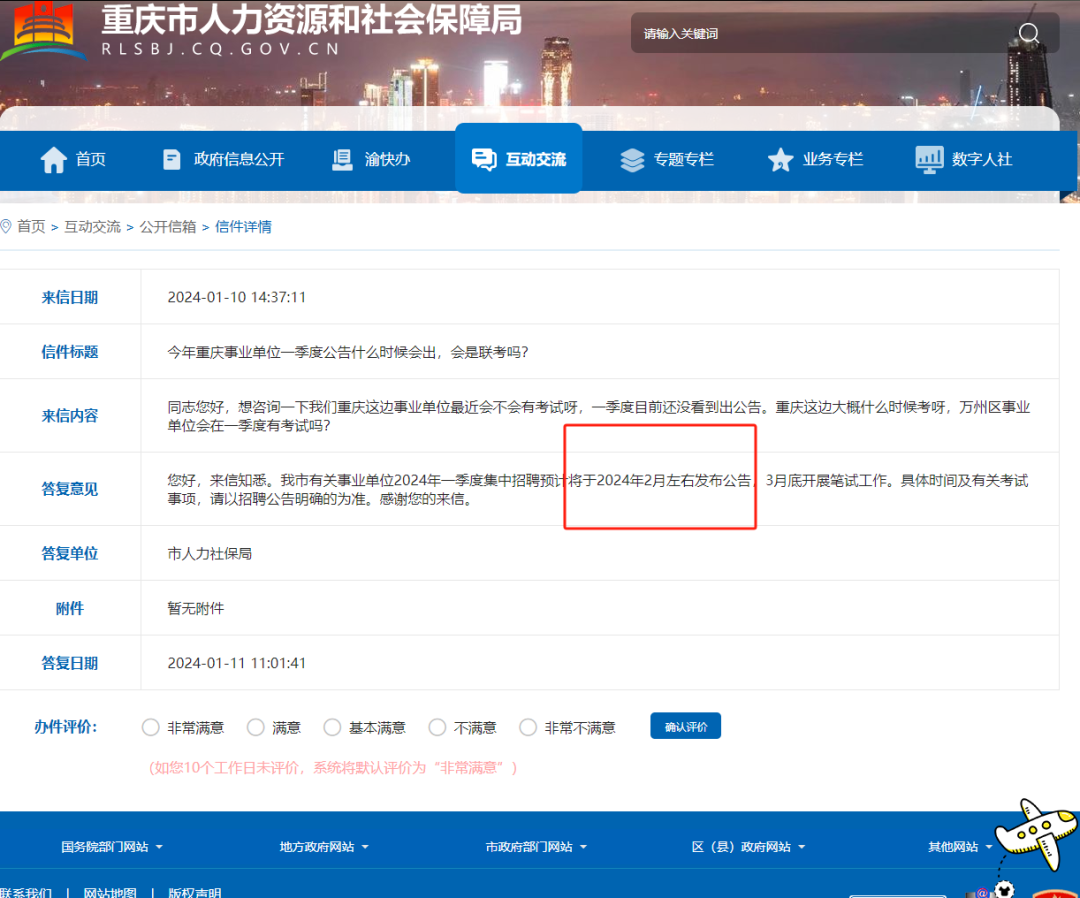Click the star icon for 业务专栏
The width and height of the screenshot is (1080, 898).
pos(780,160)
